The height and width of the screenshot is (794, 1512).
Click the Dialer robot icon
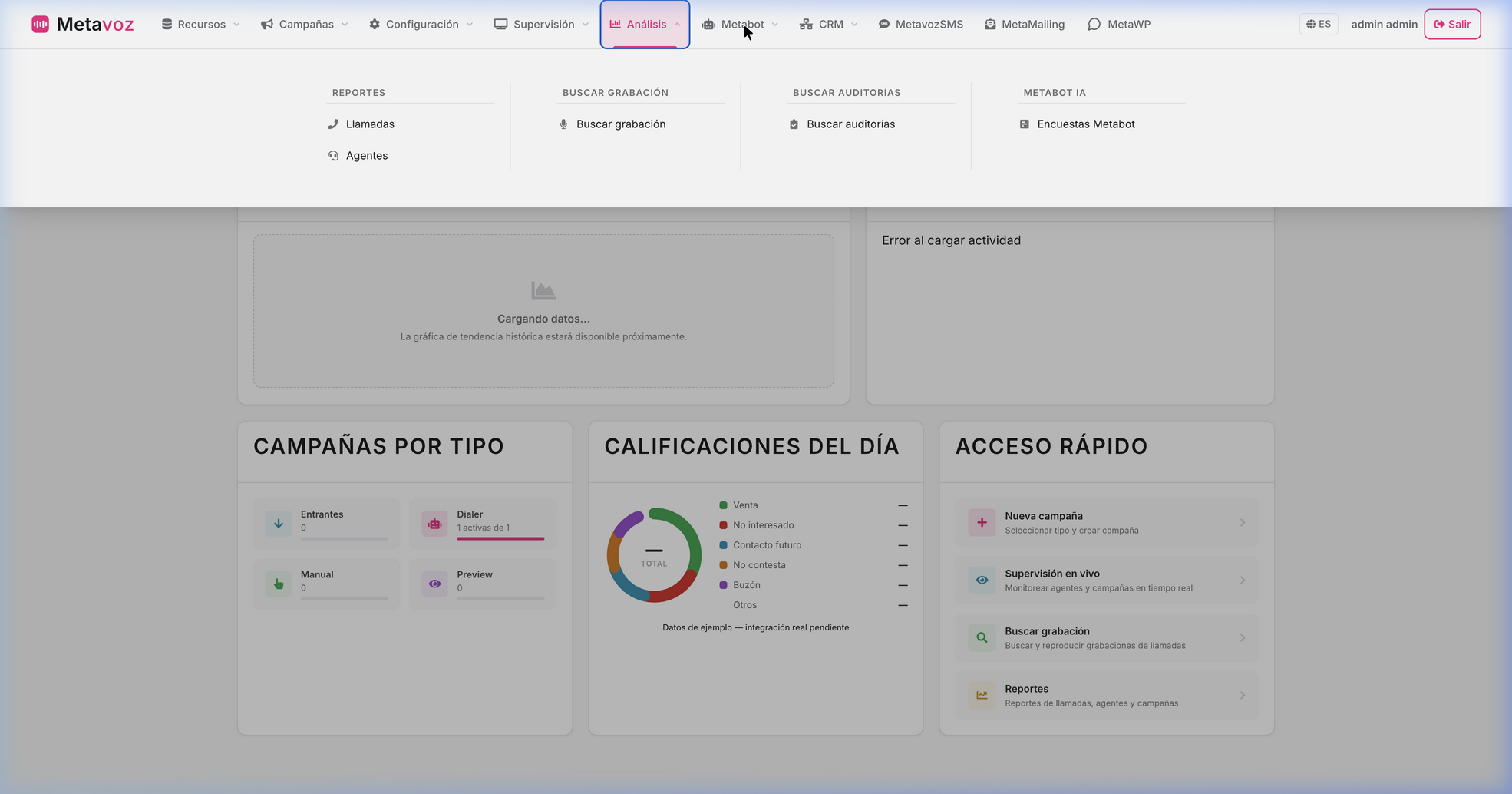coord(434,524)
